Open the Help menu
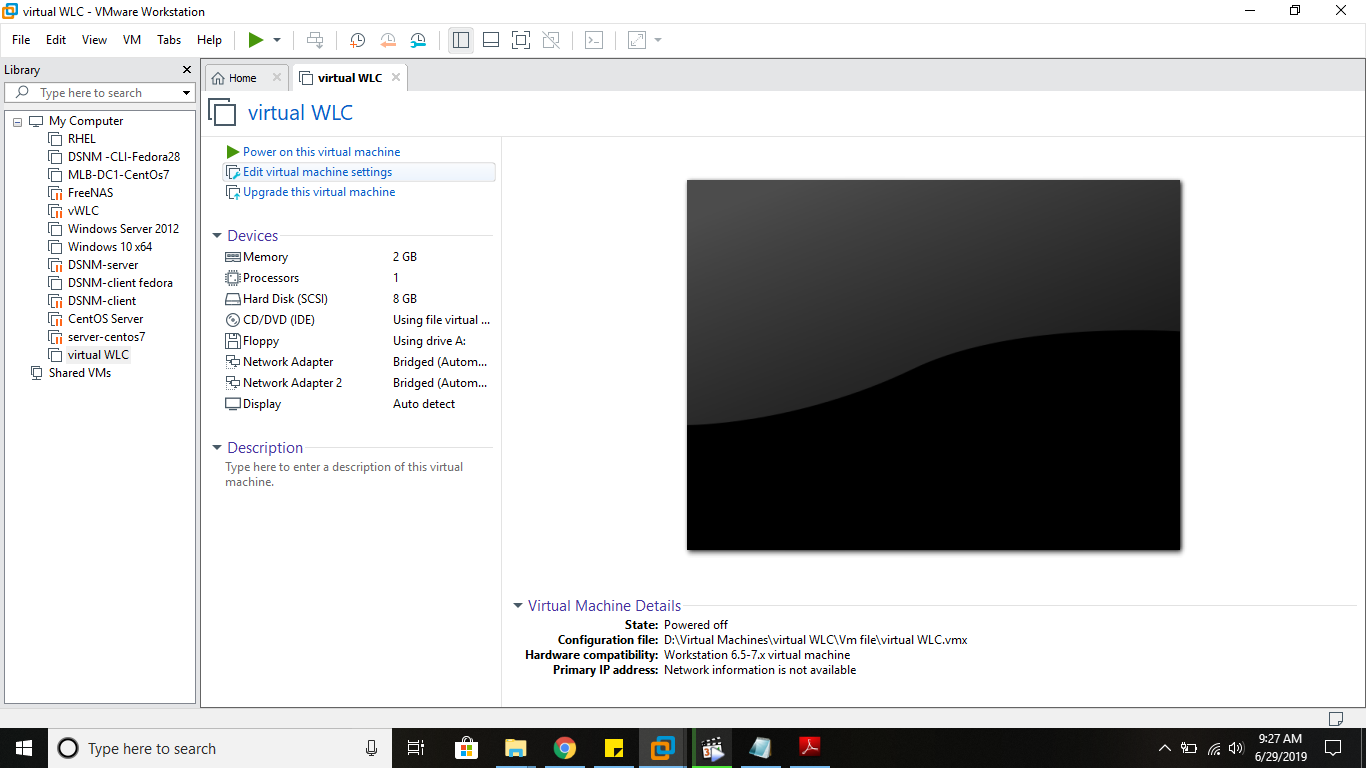The image size is (1366, 768). point(209,40)
